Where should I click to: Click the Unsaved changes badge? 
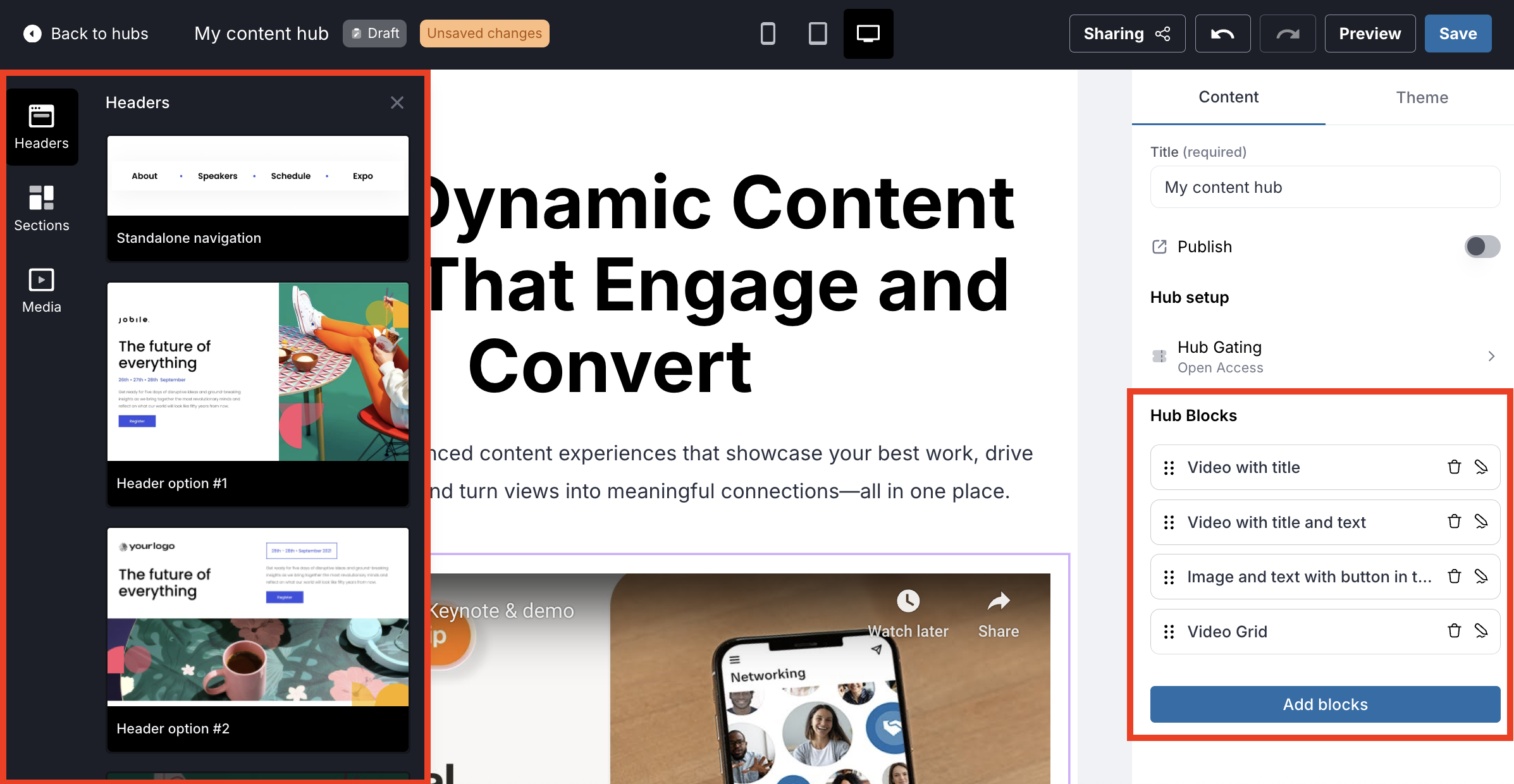(484, 34)
